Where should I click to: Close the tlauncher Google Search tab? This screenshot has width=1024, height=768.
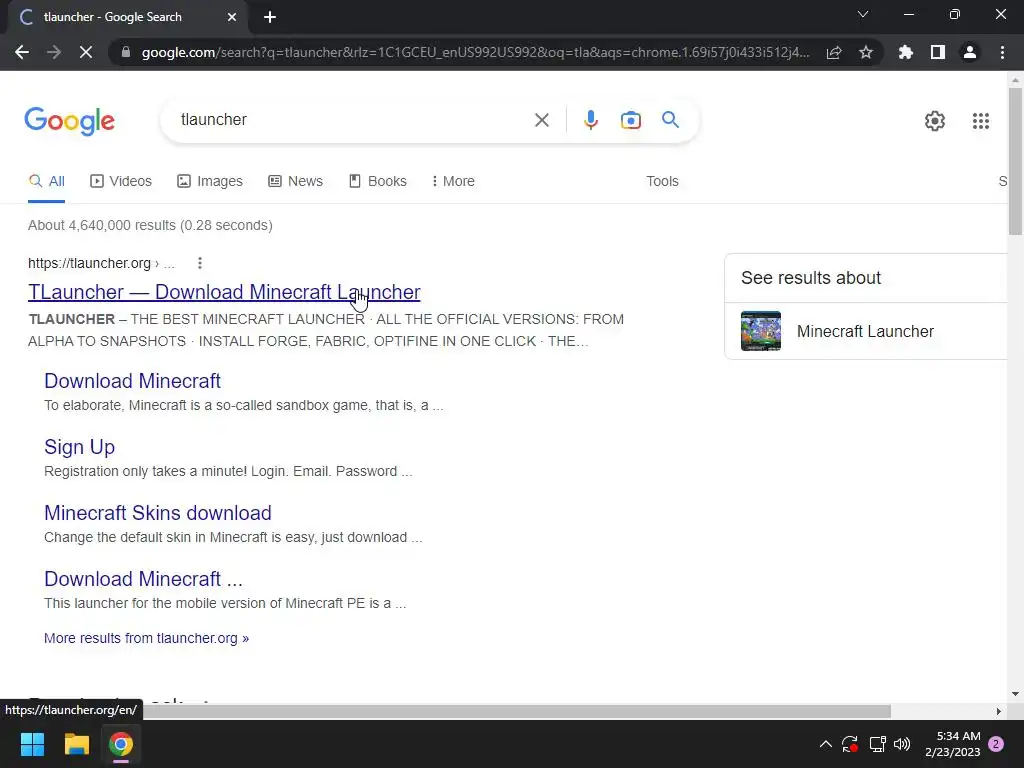(232, 17)
